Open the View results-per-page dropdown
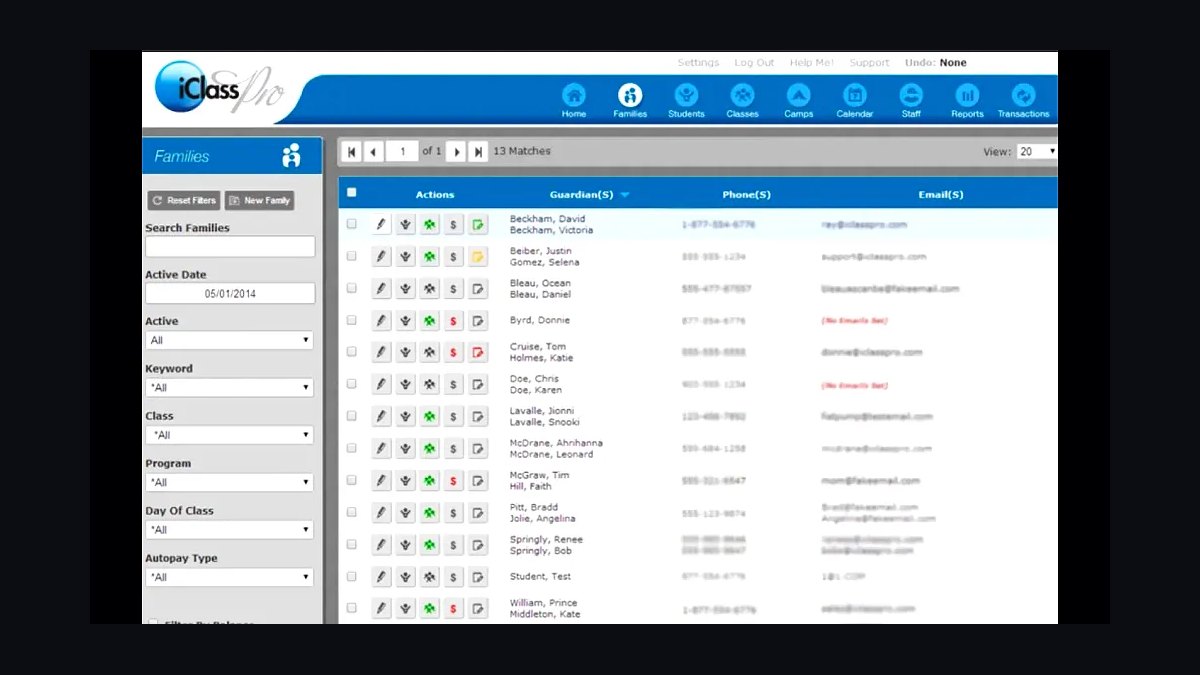 (x=1037, y=152)
